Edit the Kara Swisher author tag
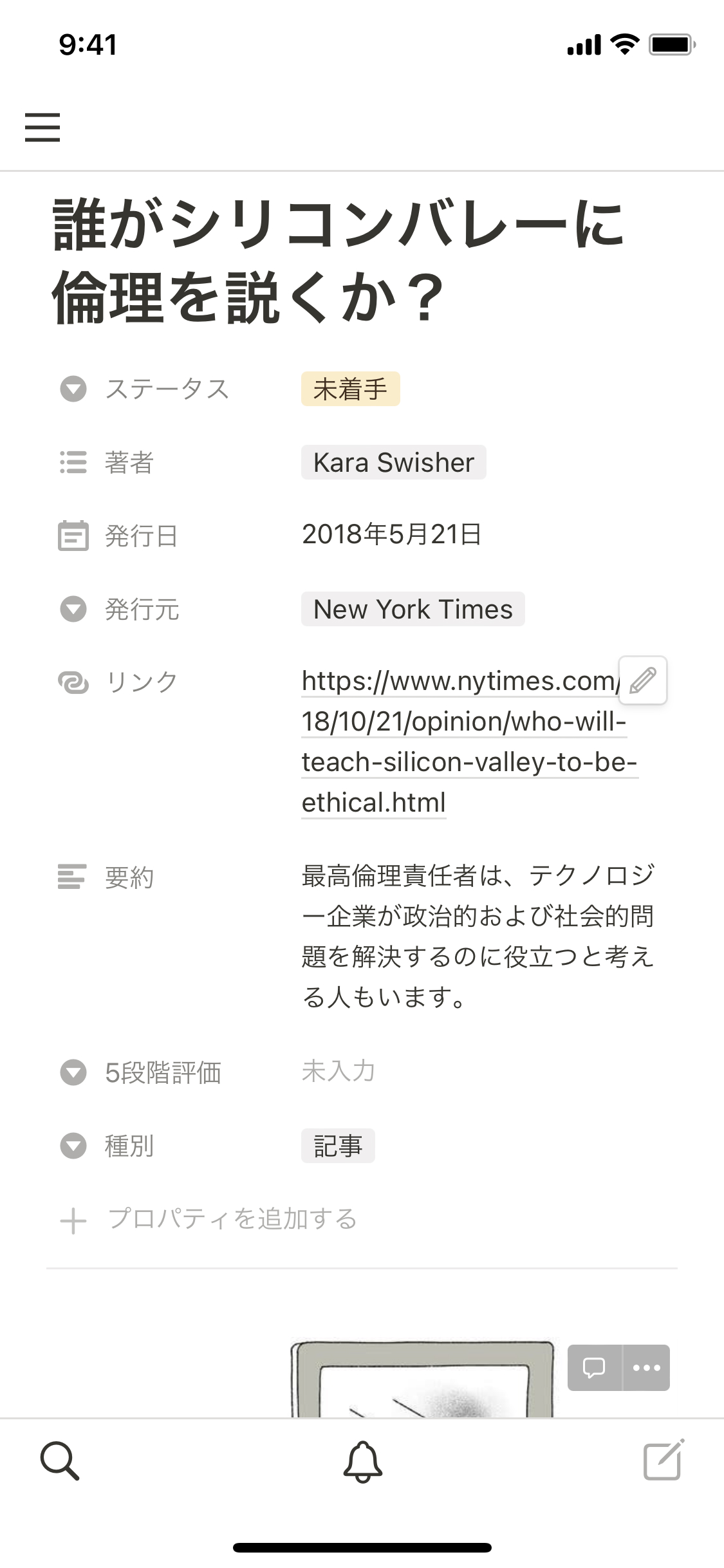724x1568 pixels. point(393,462)
